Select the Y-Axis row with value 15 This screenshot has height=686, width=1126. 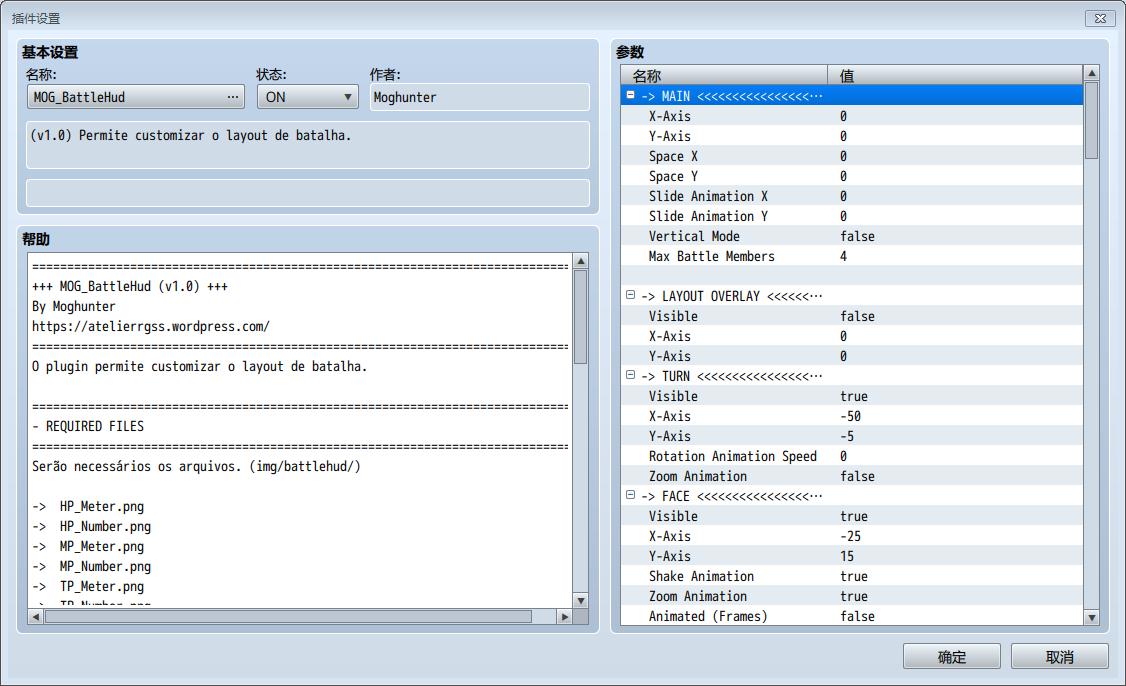coord(852,556)
